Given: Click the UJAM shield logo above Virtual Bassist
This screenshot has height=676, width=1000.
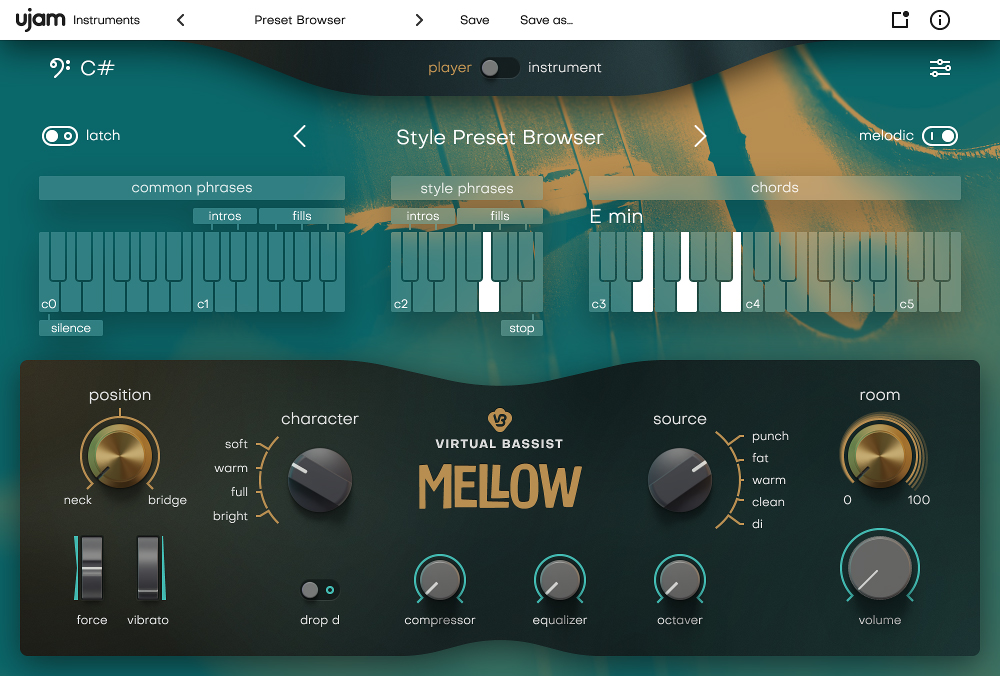Looking at the screenshot, I should pyautogui.click(x=499, y=420).
